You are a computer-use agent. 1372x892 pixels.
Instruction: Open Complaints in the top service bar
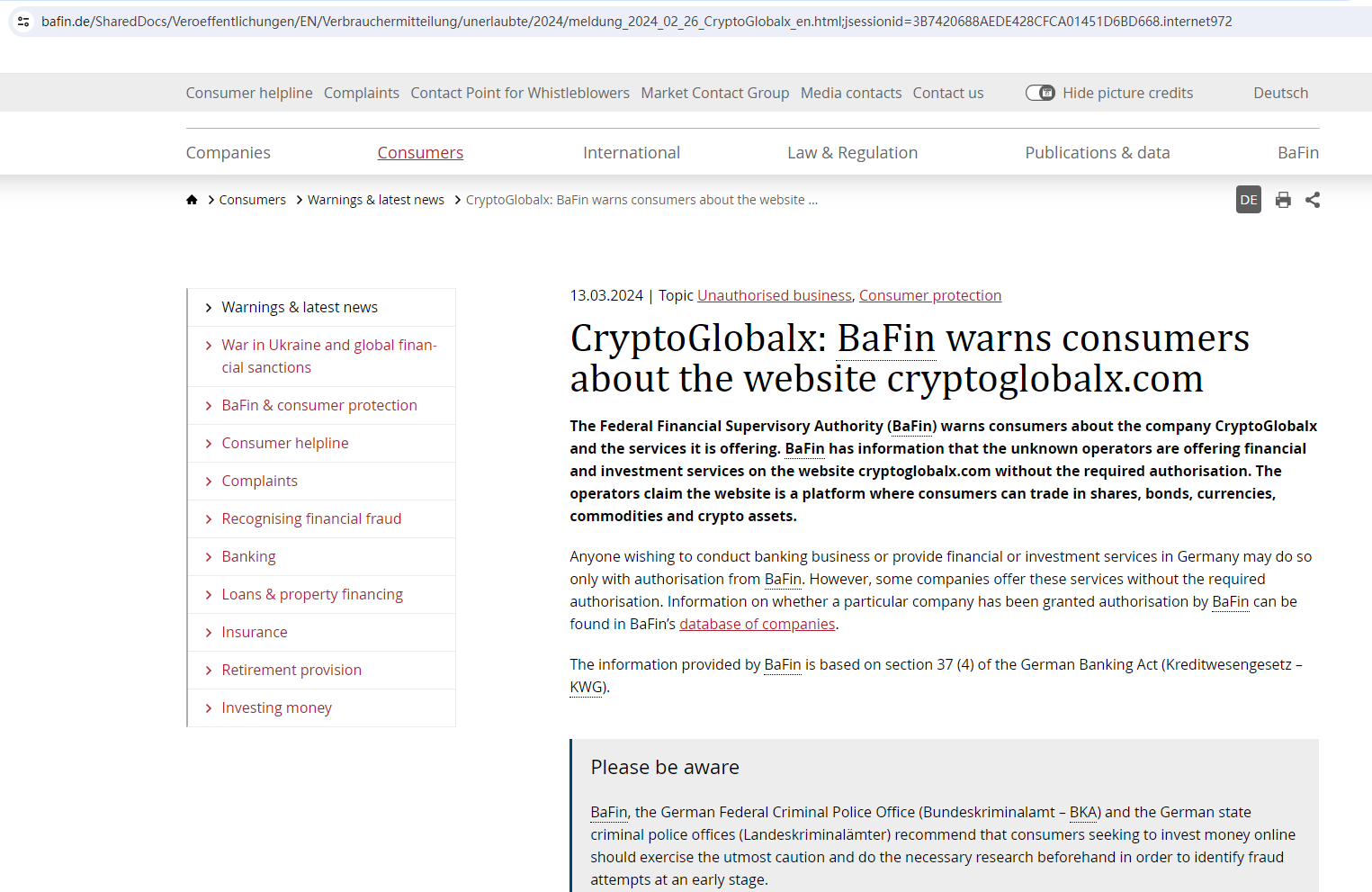pyautogui.click(x=362, y=93)
